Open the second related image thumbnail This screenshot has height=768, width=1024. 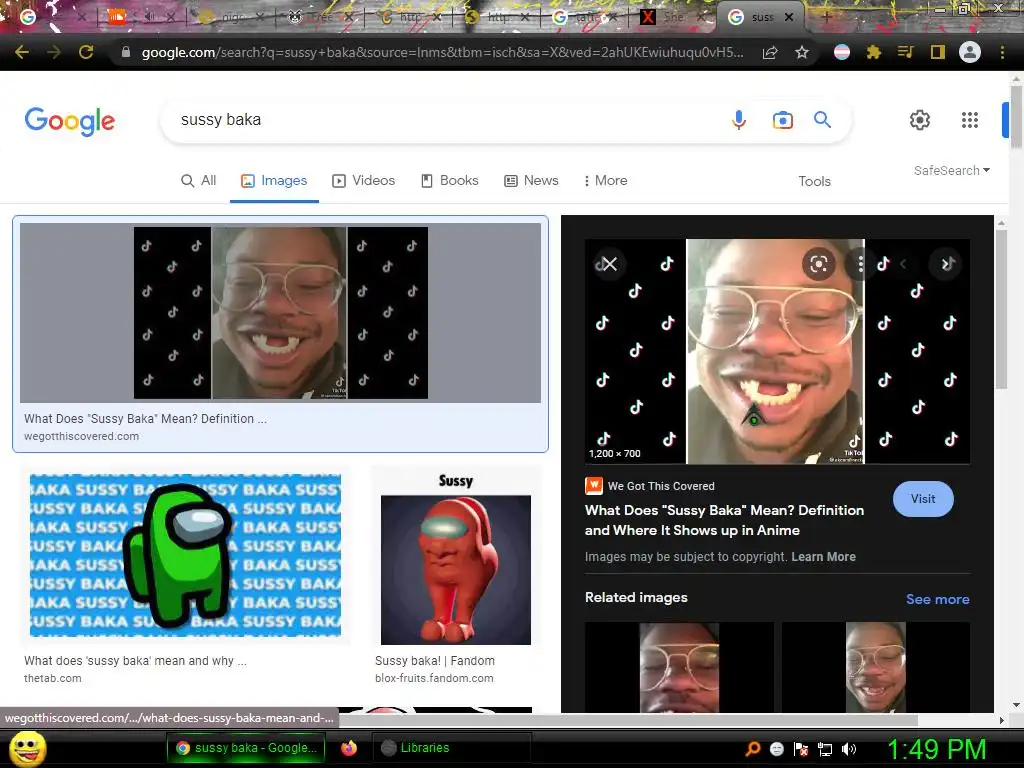(x=876, y=667)
